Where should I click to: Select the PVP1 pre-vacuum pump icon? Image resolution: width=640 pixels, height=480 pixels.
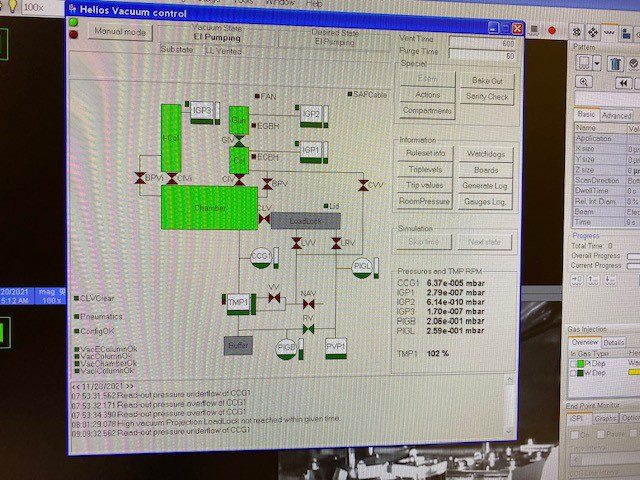[x=336, y=348]
